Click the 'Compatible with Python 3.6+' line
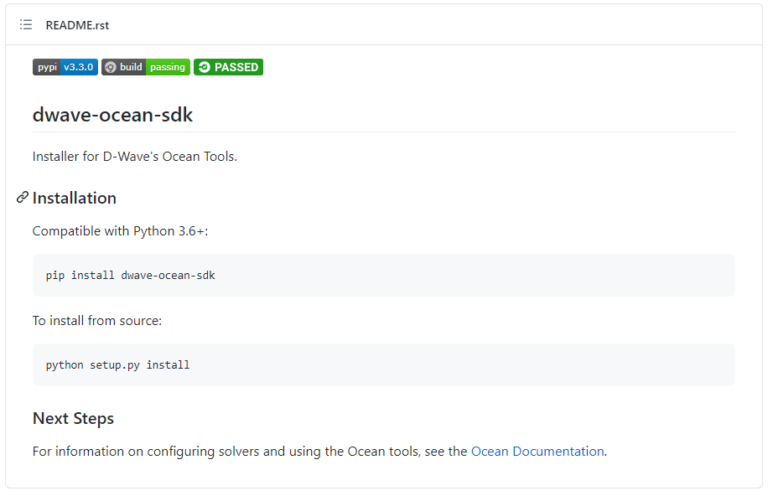 [120, 231]
